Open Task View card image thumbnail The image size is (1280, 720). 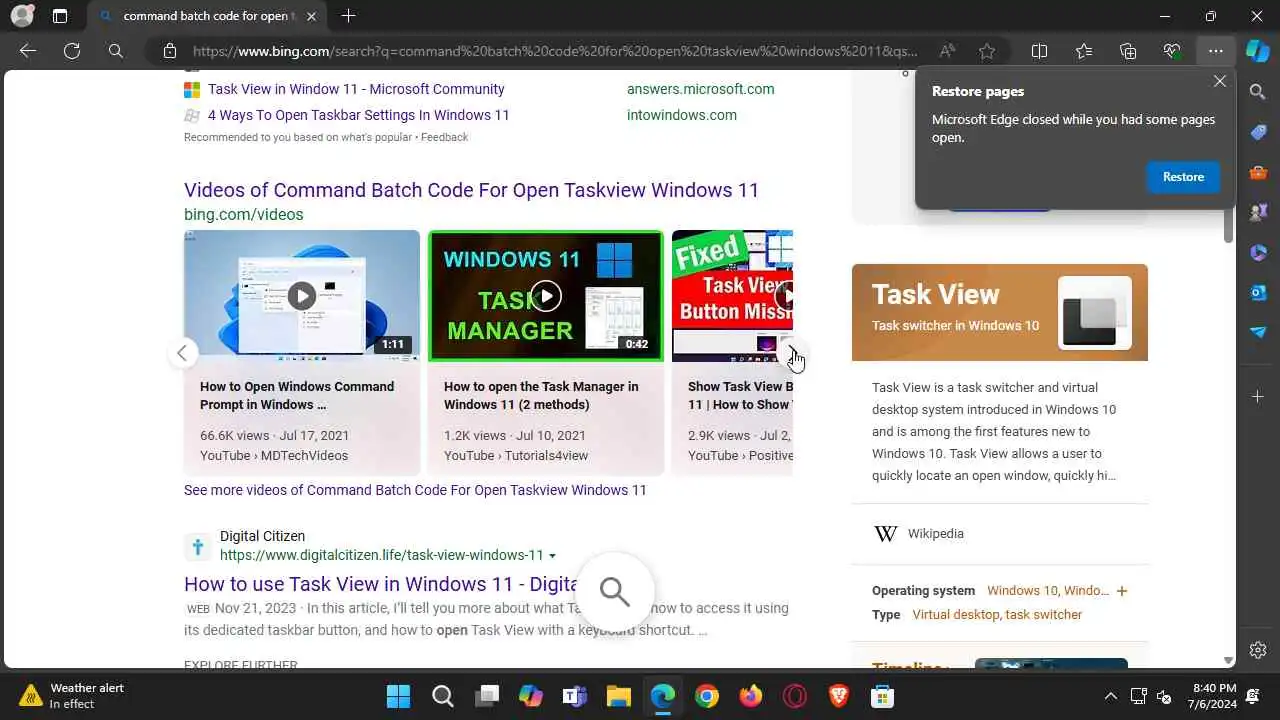point(1095,313)
